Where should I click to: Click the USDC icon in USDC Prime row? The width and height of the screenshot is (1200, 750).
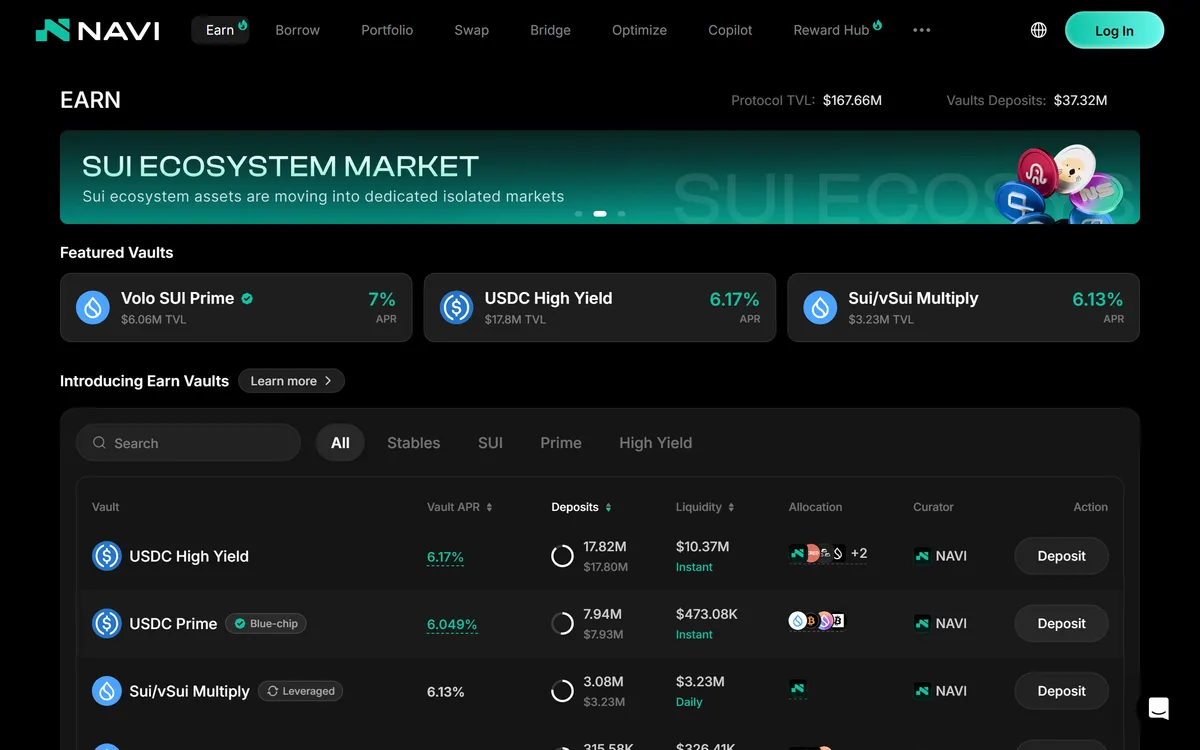pyautogui.click(x=107, y=623)
